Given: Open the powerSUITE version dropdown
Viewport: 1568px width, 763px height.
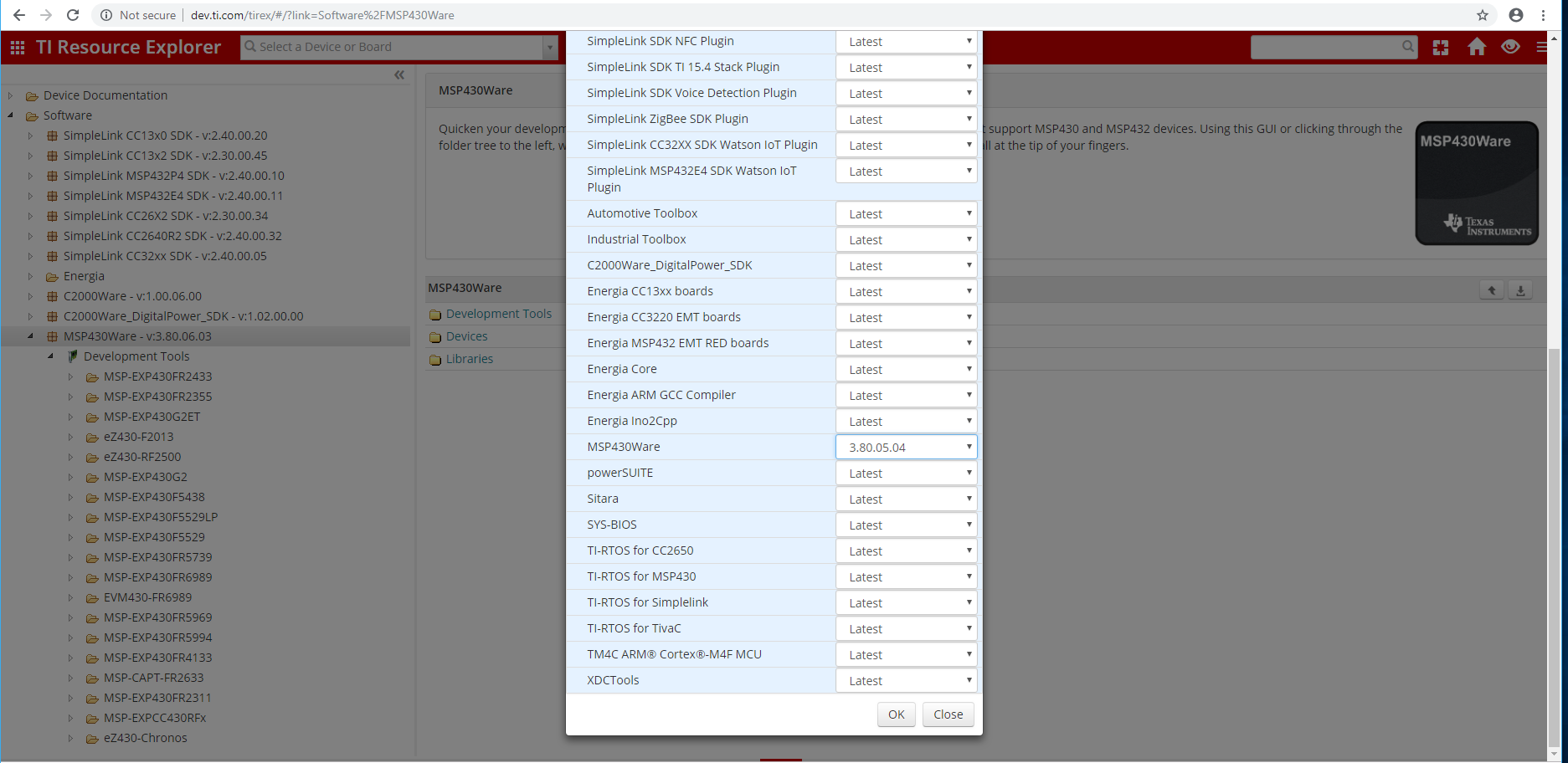Looking at the screenshot, I should [x=907, y=474].
